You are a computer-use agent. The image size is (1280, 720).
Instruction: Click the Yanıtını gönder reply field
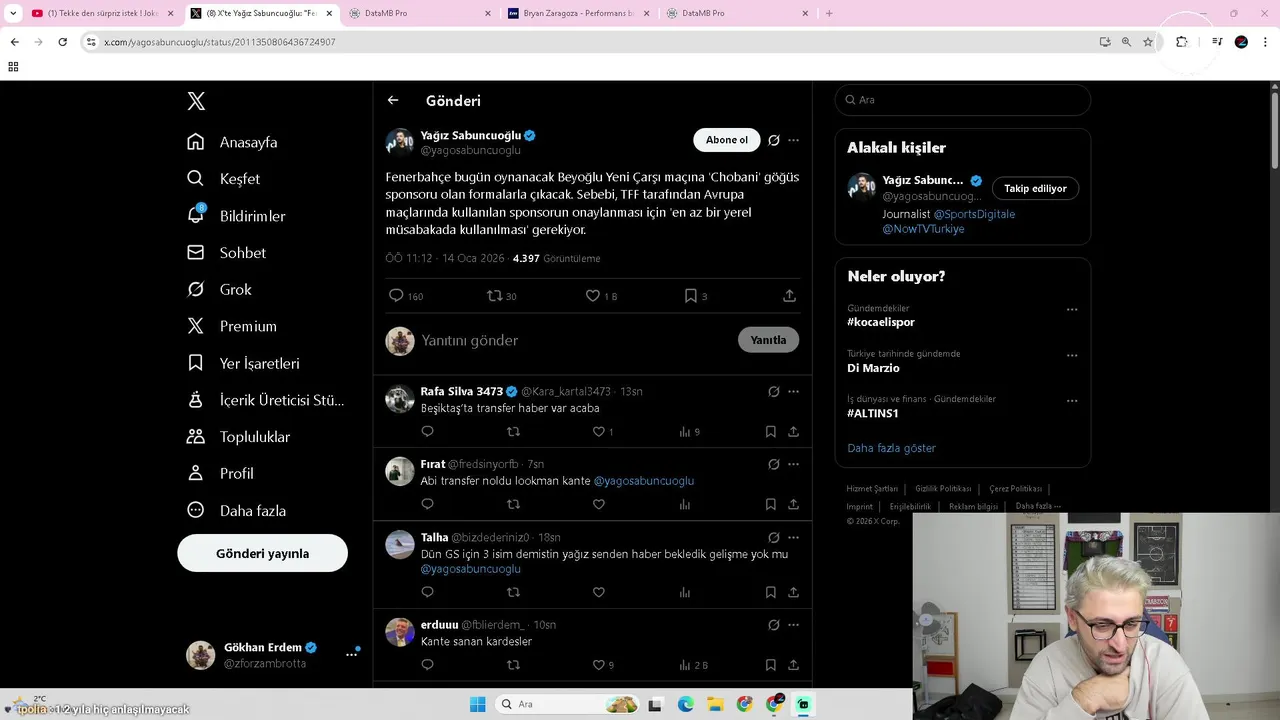point(575,340)
